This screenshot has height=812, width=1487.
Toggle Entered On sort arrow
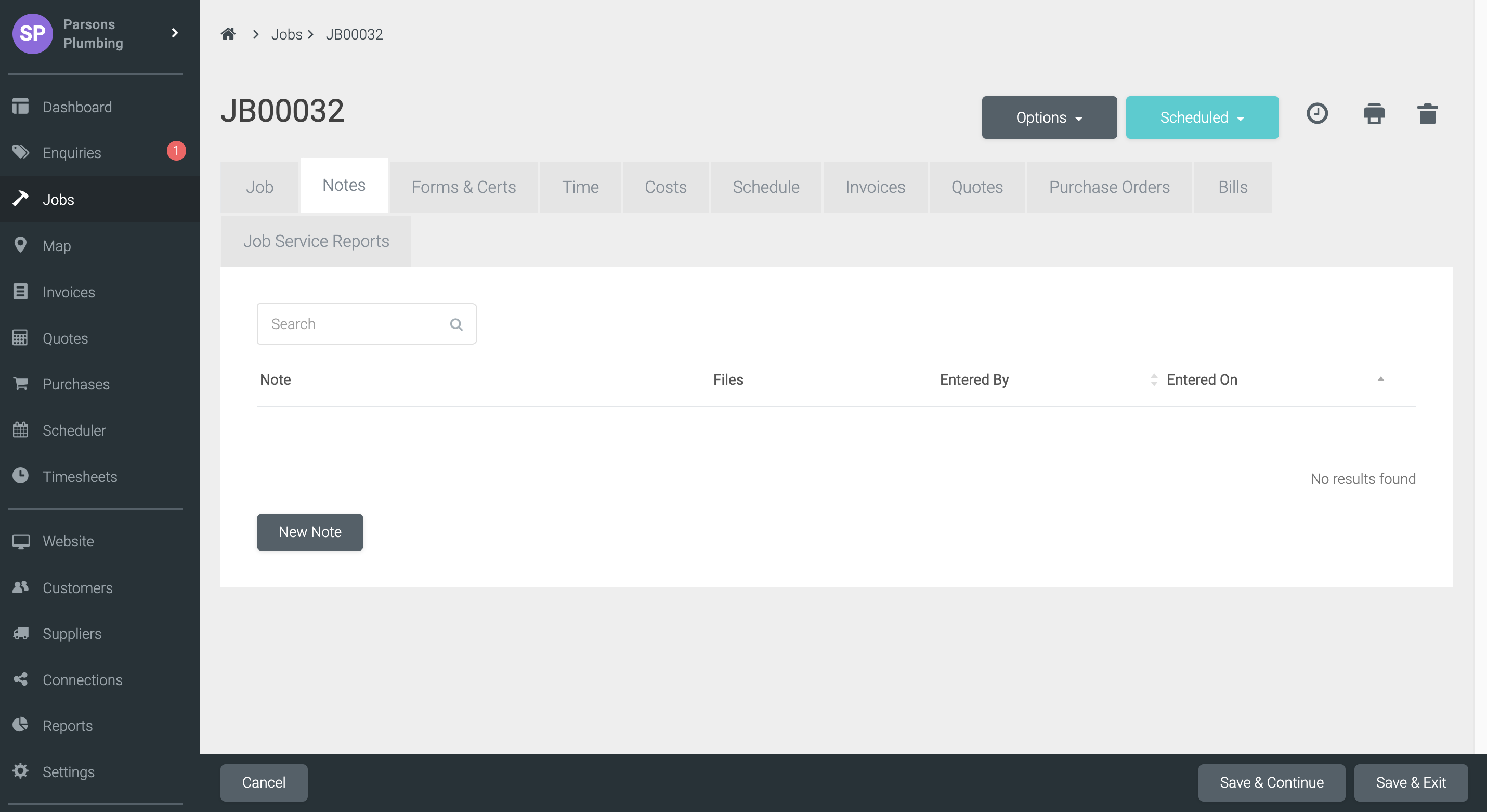tap(1380, 379)
